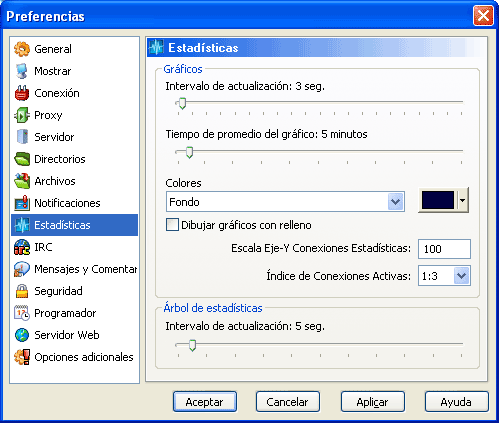Open the Seguridad padlock icon
The width and height of the screenshot is (499, 423).
[x=22, y=291]
